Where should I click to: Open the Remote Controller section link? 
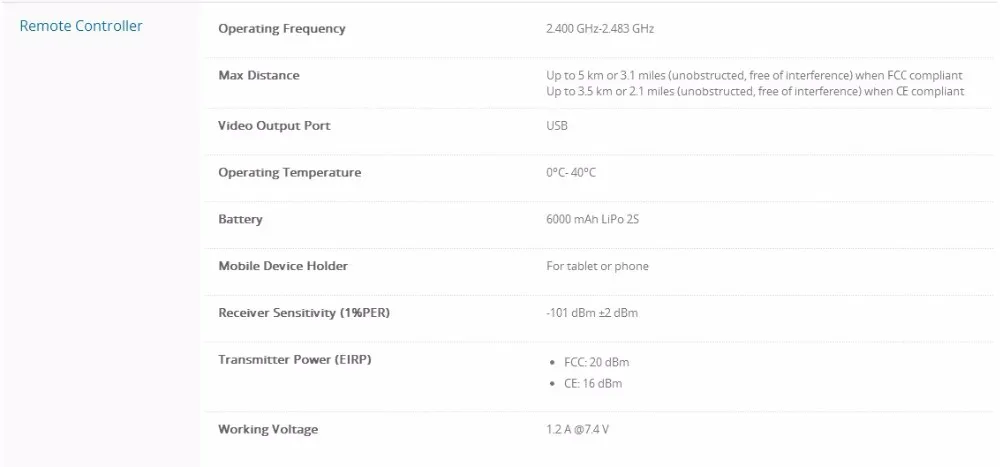[x=81, y=26]
